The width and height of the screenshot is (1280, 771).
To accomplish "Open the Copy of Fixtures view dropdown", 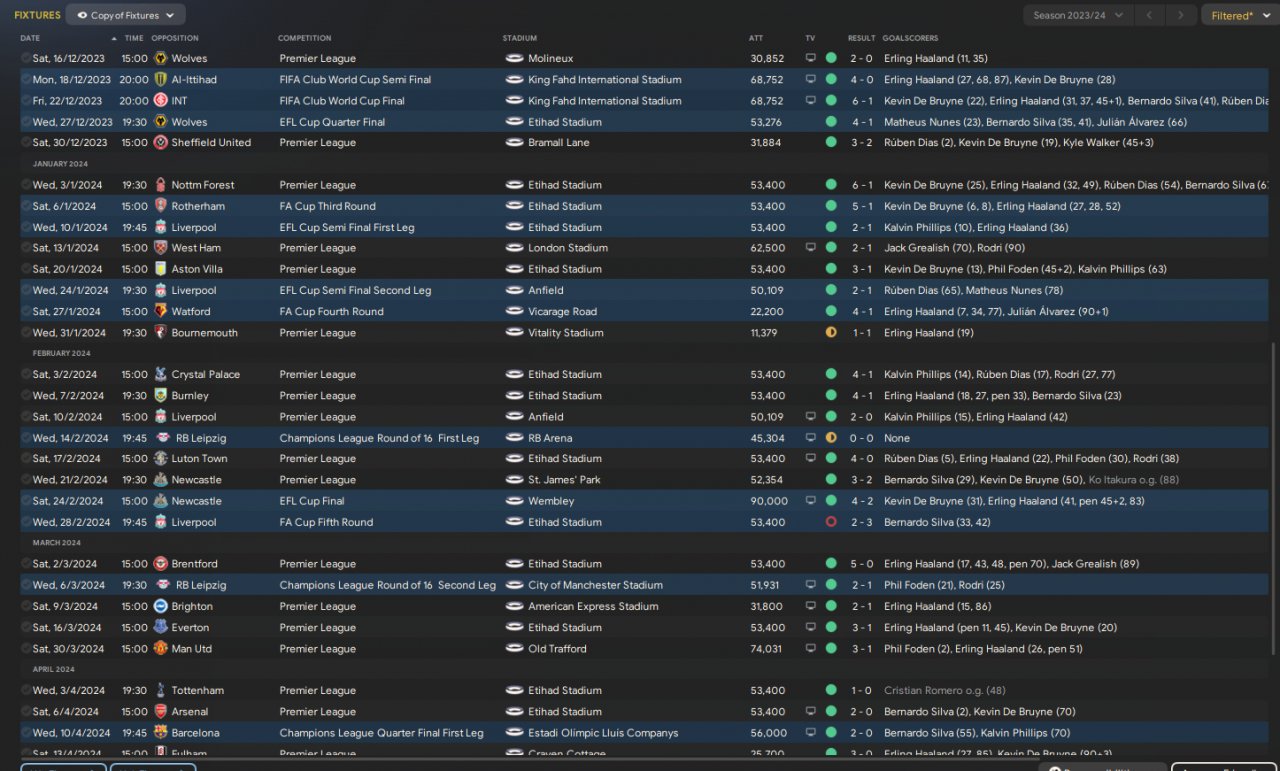I will tap(125, 15).
